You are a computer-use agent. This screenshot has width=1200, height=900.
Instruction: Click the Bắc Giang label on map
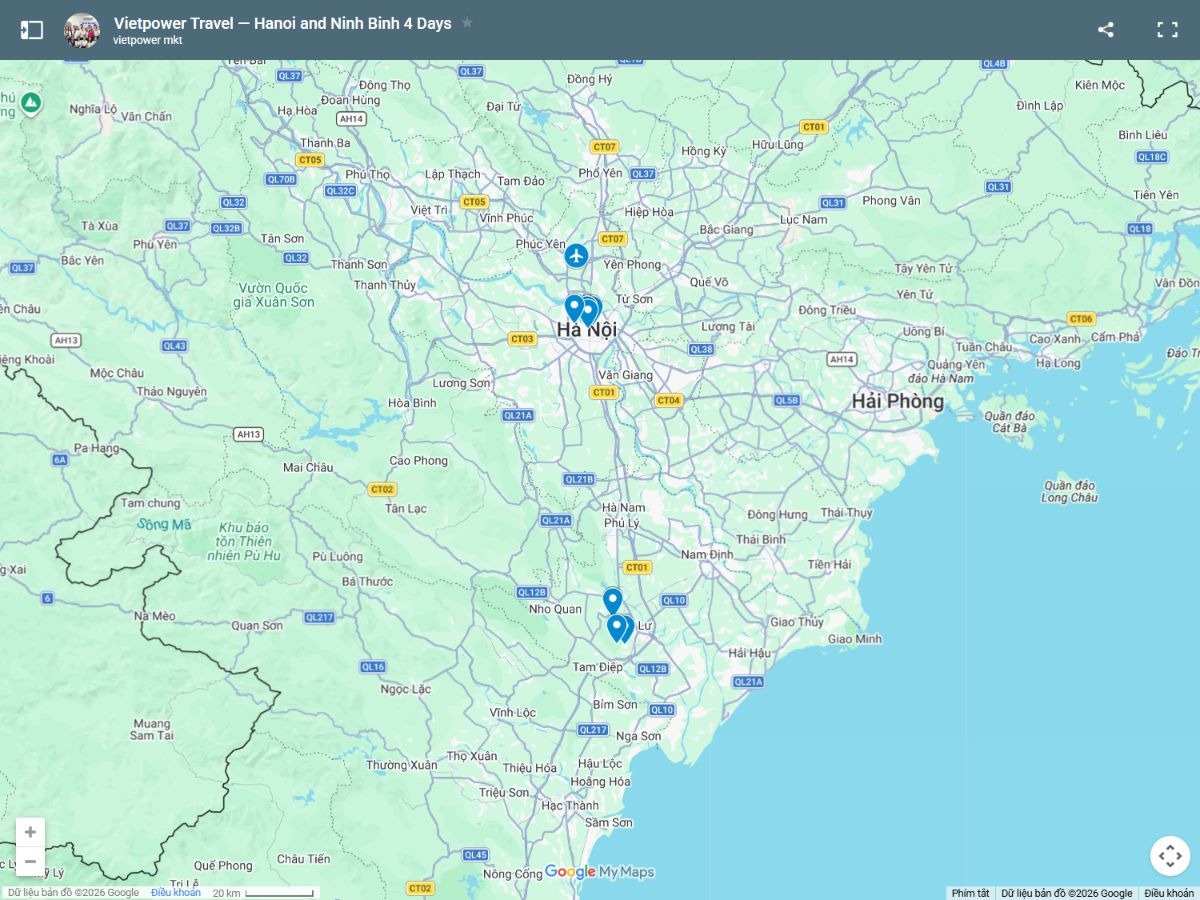727,229
